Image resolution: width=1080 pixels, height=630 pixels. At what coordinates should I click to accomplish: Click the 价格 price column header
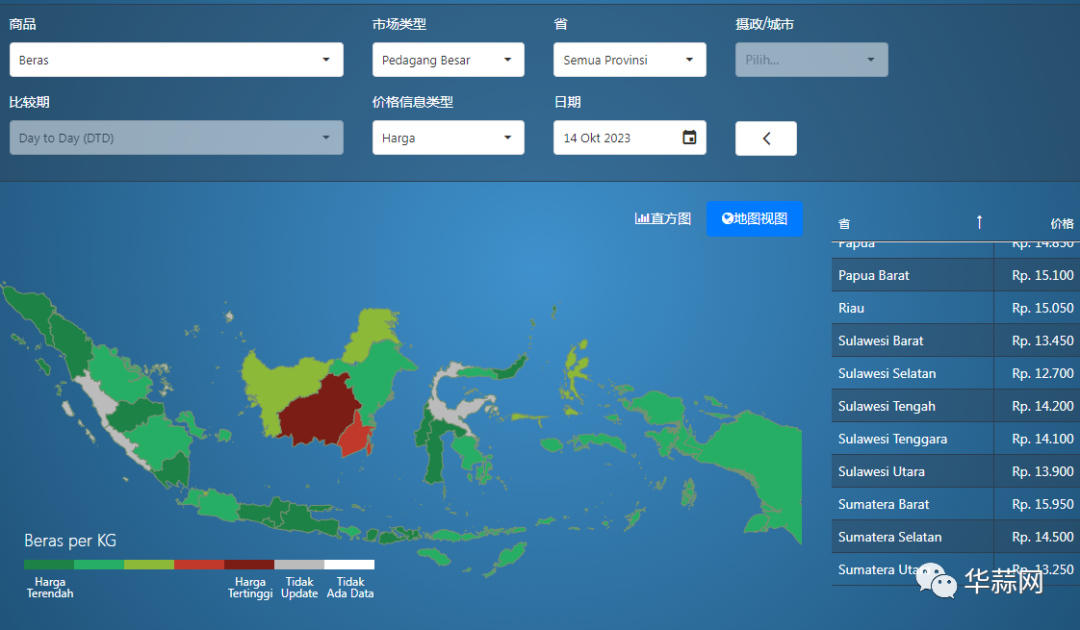[x=1061, y=223]
